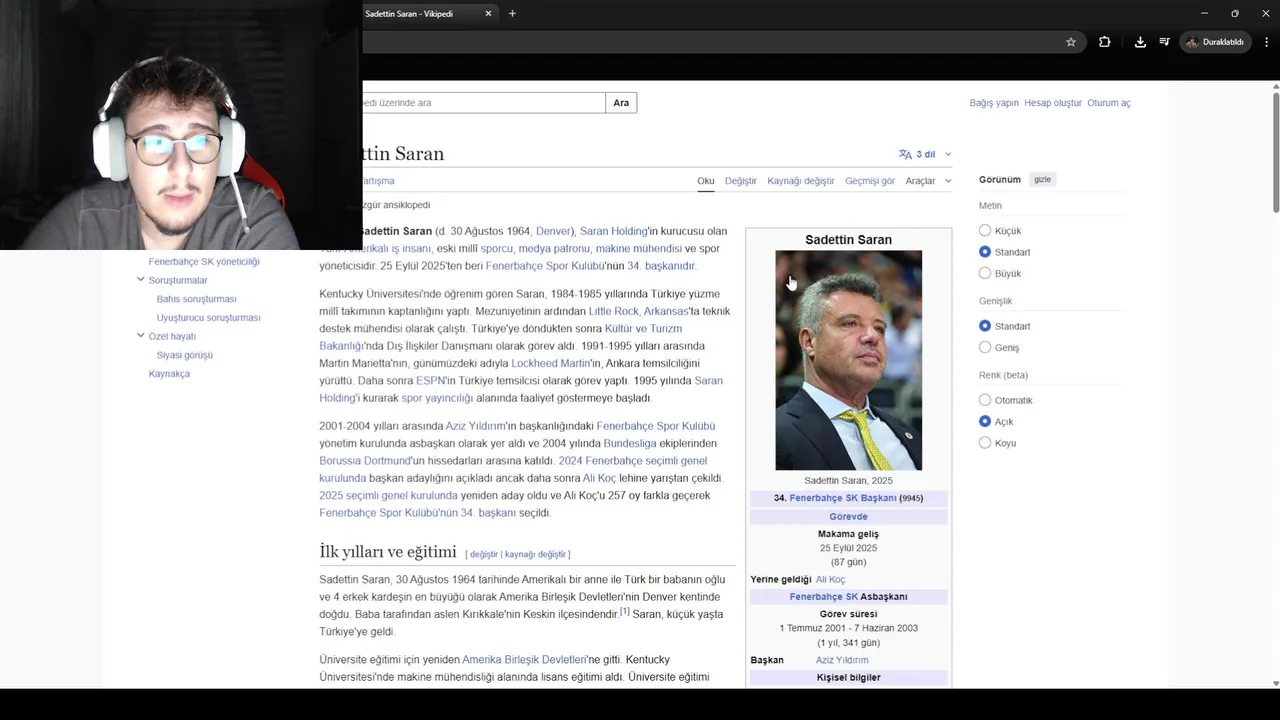1280x720 pixels.
Task: Open the Bundesliga link
Action: (630, 443)
